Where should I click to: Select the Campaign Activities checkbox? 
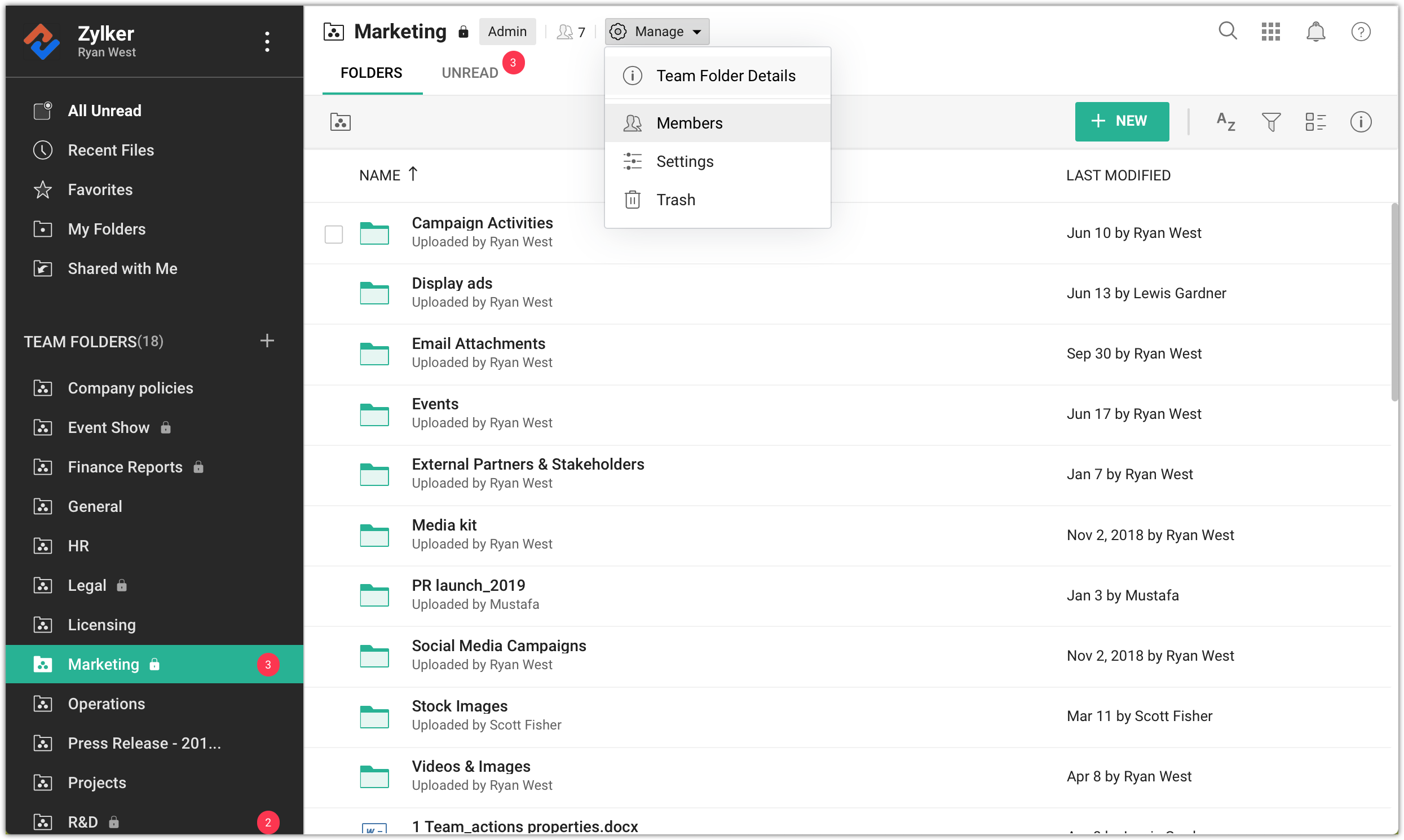click(333, 234)
